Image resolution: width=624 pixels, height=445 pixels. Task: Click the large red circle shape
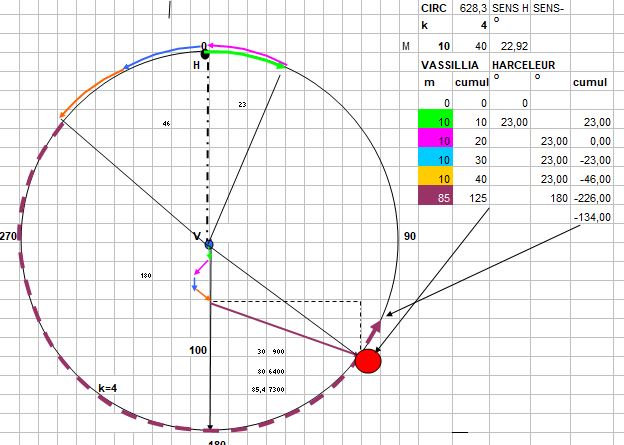[x=368, y=360]
